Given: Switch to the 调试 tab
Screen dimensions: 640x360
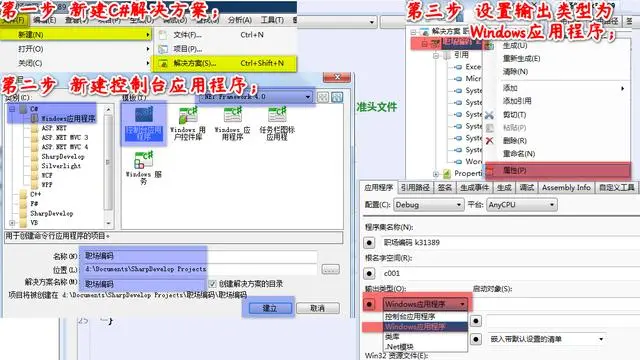Looking at the screenshot, I should (527, 187).
